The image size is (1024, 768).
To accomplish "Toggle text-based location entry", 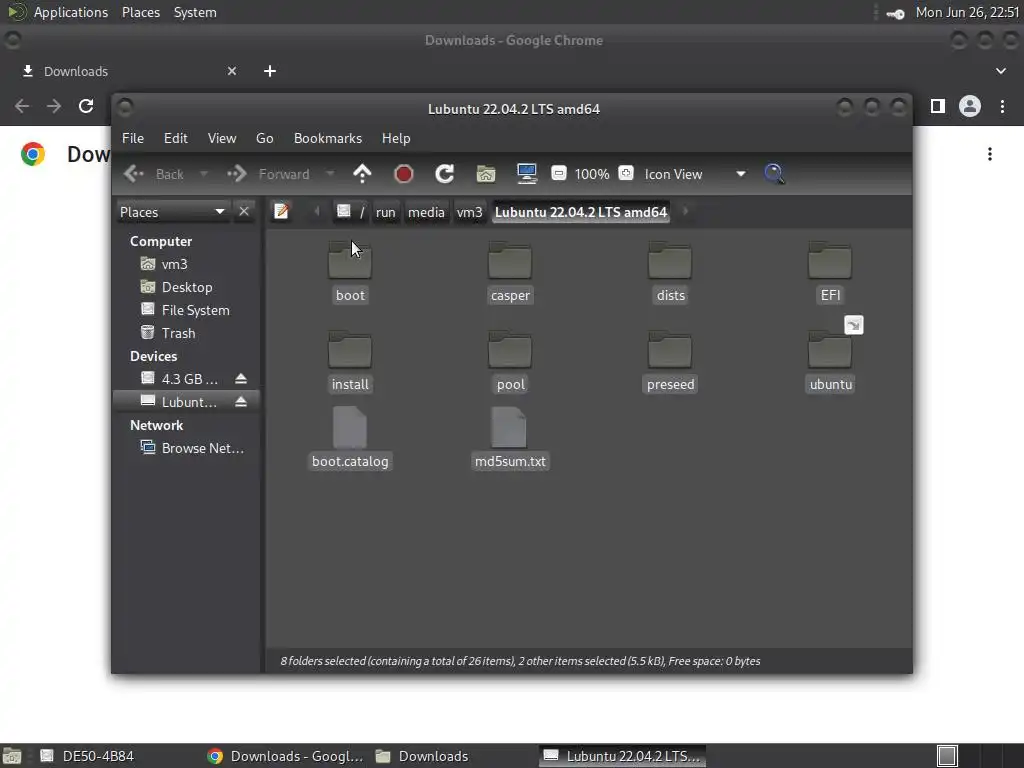I will pyautogui.click(x=281, y=212).
